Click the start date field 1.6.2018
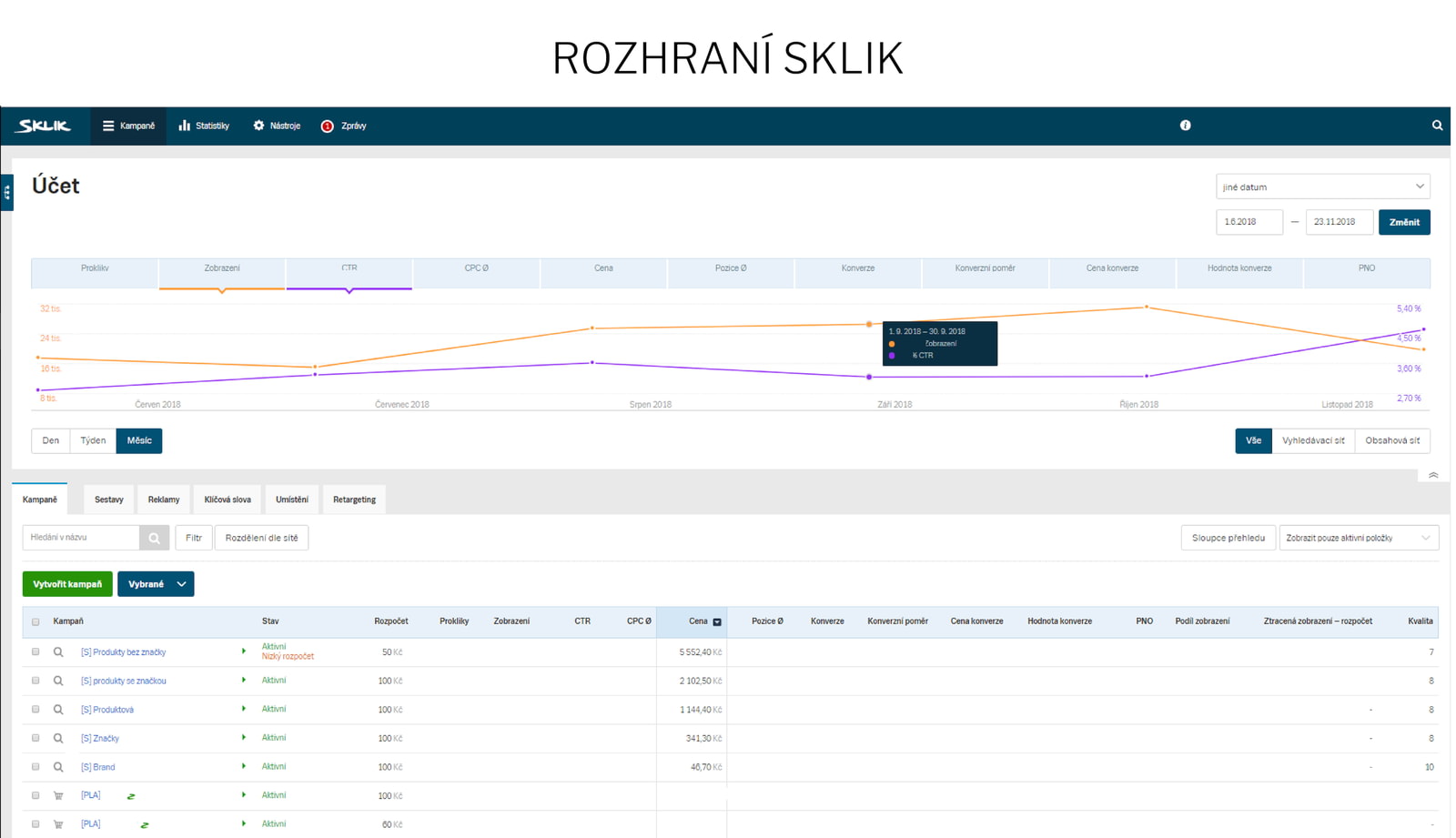The width and height of the screenshot is (1456, 838). tap(1249, 222)
